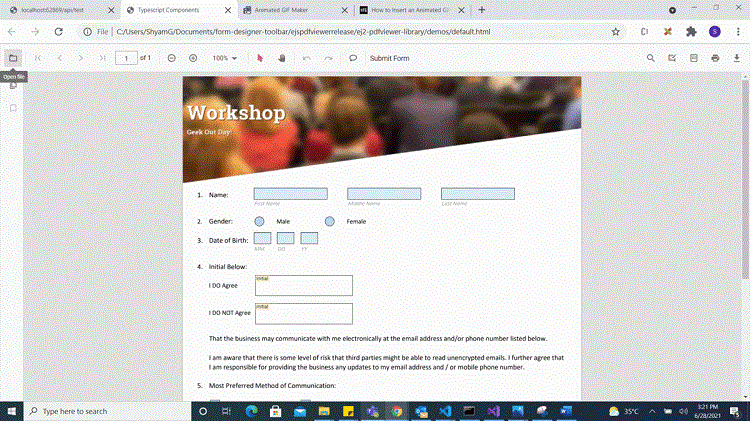The image size is (750, 421).
Task: Open the annotation edit toolbar
Action: 672,58
